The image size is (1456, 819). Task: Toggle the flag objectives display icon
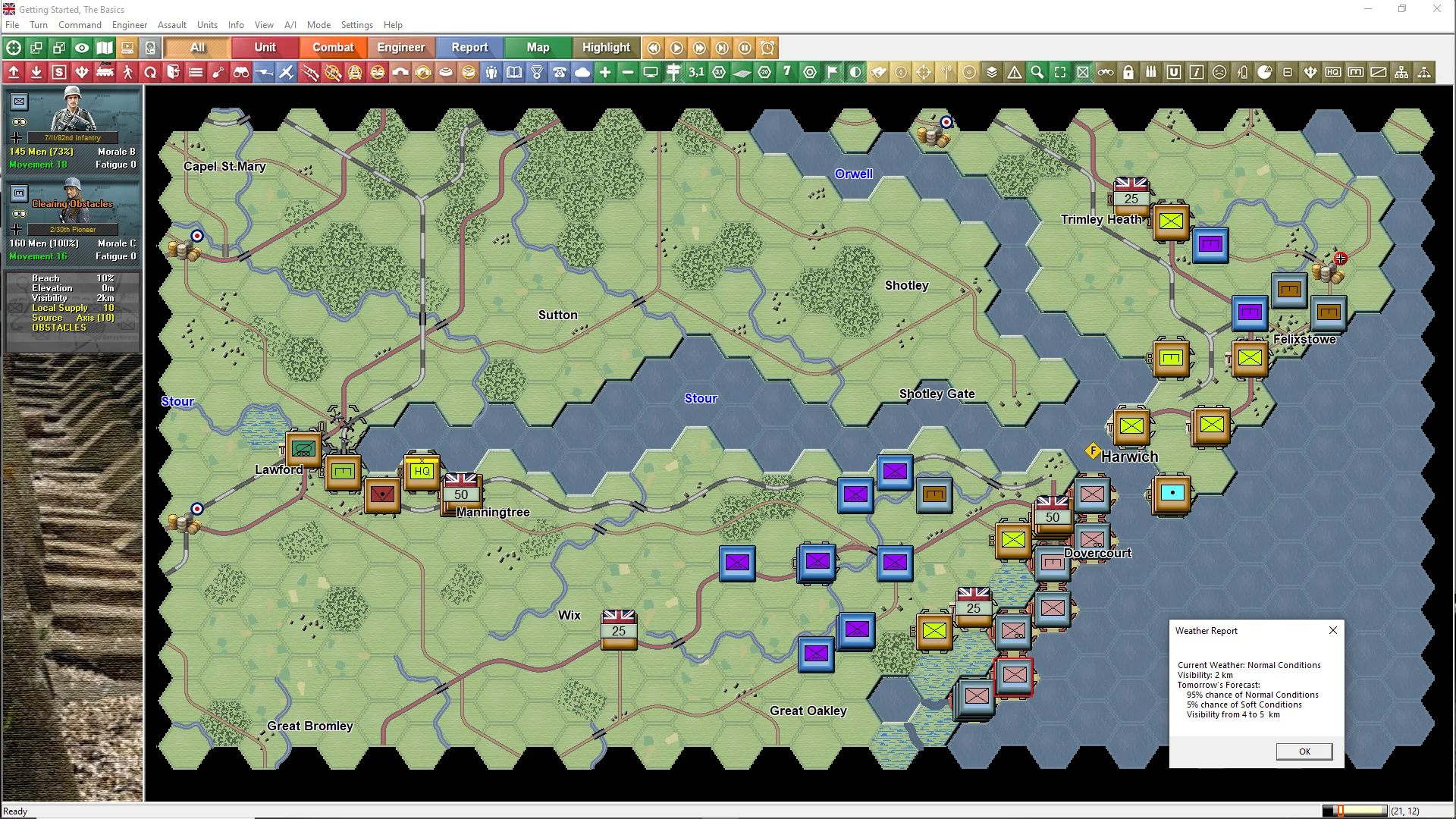(833, 73)
